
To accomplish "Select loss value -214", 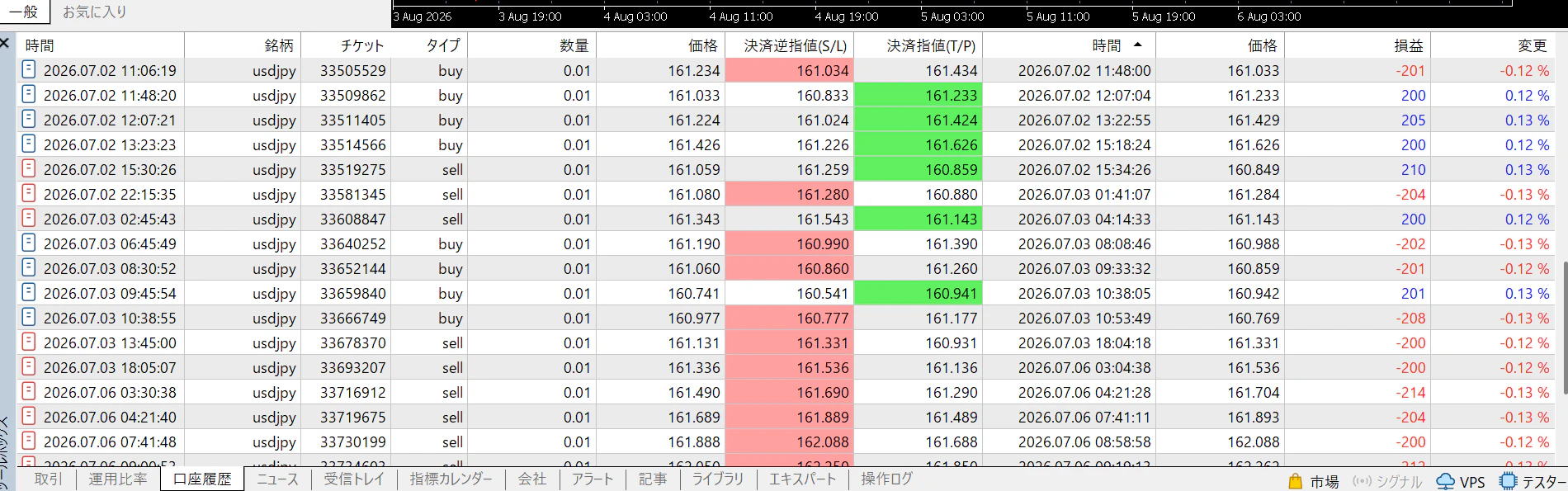I will [x=1410, y=392].
